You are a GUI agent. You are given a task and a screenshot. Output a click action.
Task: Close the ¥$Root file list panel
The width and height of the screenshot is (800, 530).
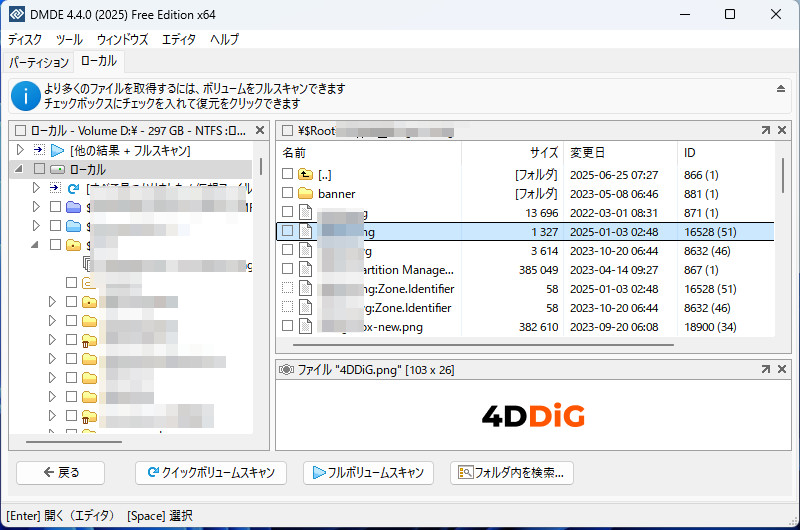(782, 131)
